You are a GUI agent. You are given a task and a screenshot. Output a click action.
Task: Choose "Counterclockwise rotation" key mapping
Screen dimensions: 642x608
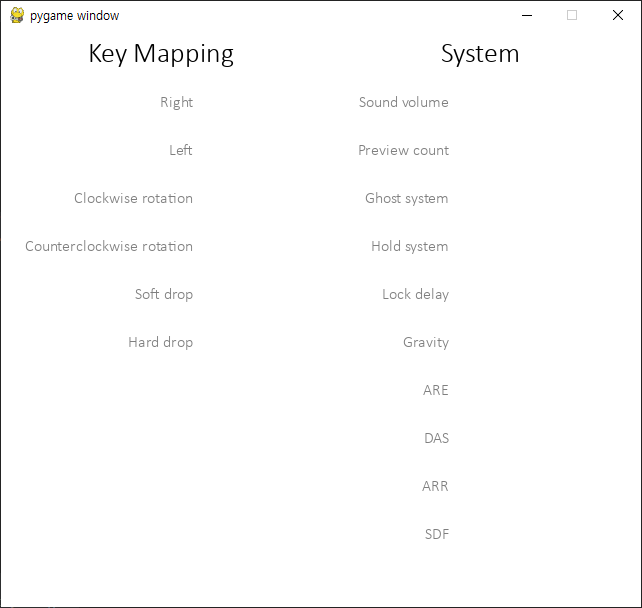tap(109, 246)
